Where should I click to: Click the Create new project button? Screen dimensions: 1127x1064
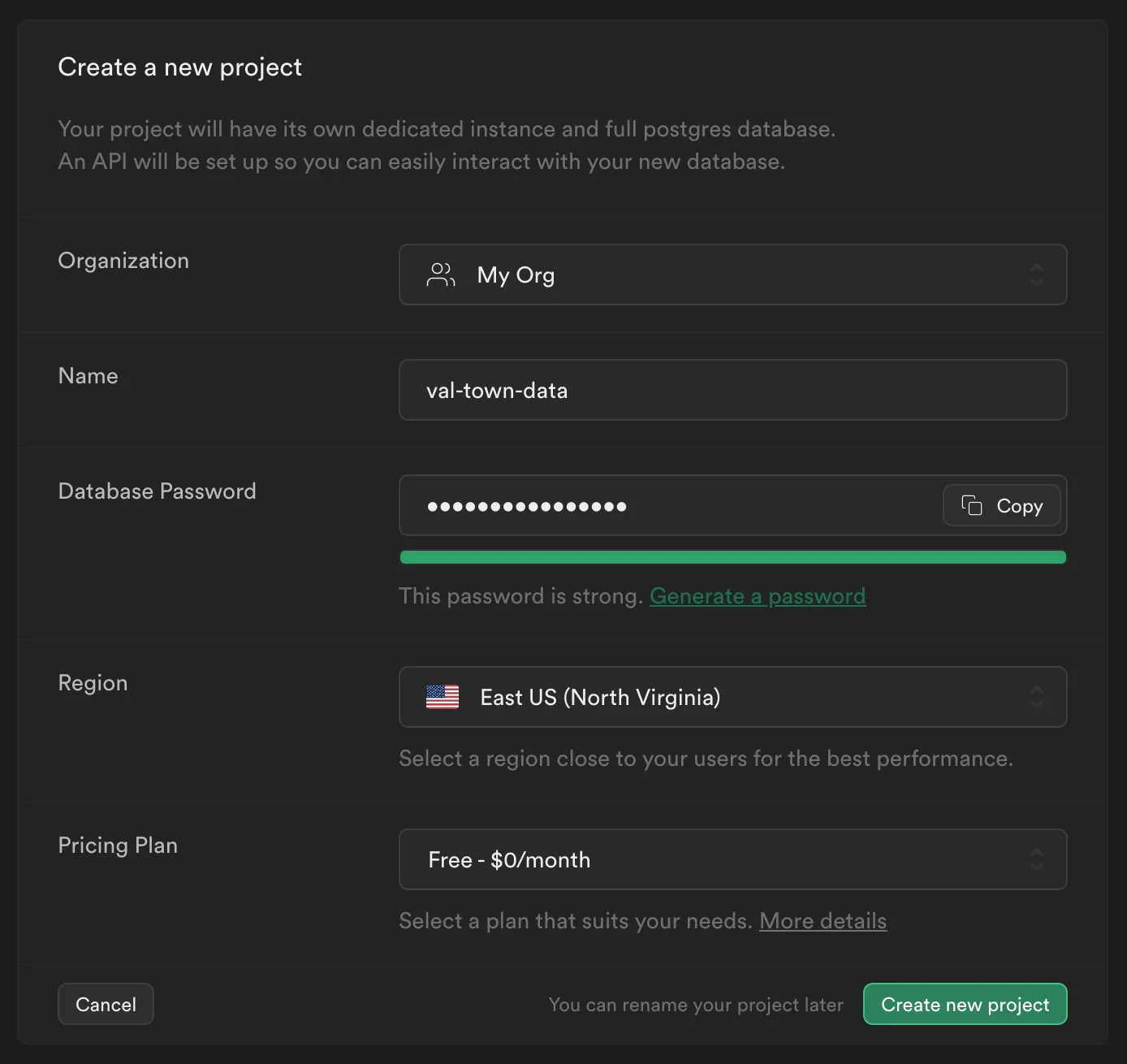(x=965, y=1004)
